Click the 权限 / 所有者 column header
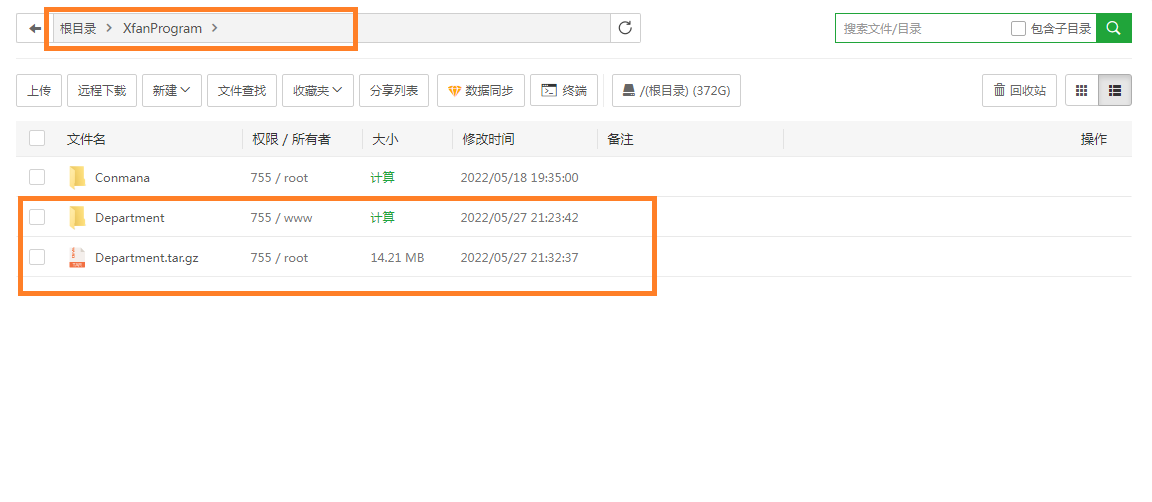This screenshot has height=502, width=1152. (292, 139)
